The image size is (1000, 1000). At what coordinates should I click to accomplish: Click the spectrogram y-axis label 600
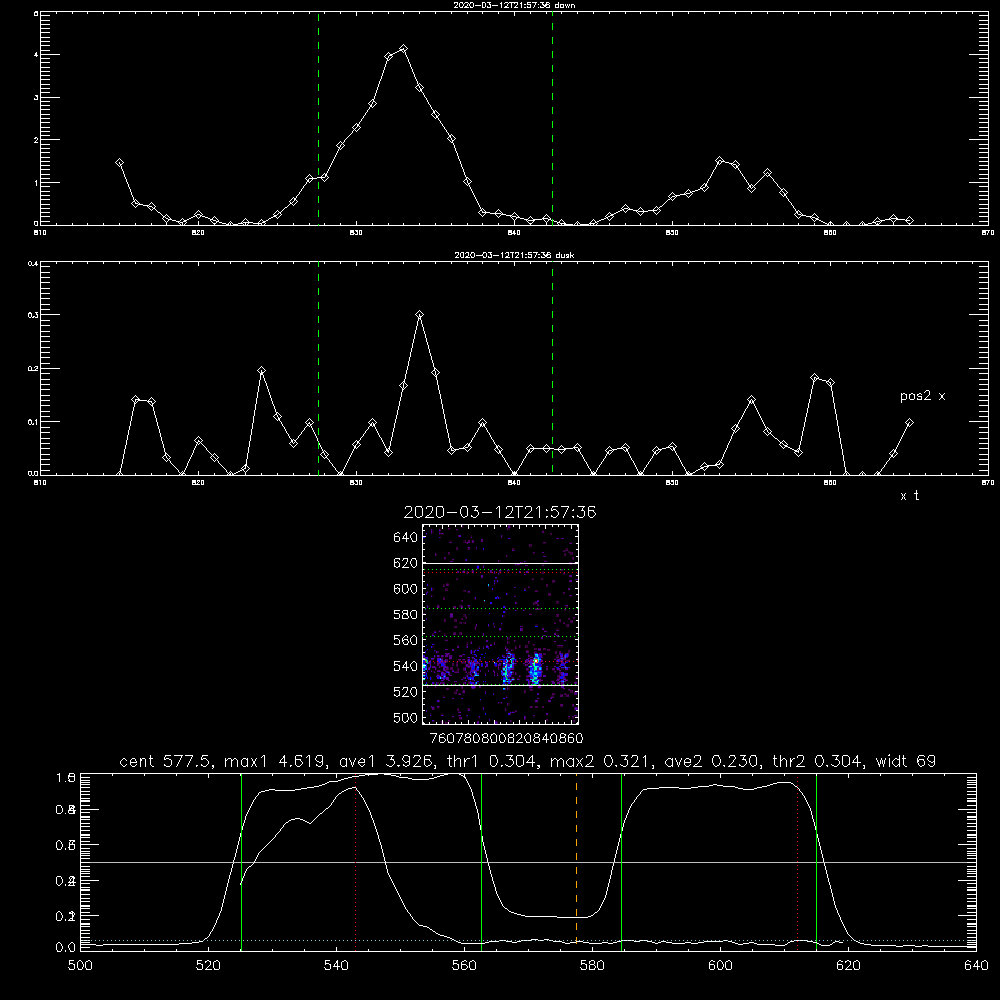click(x=406, y=589)
